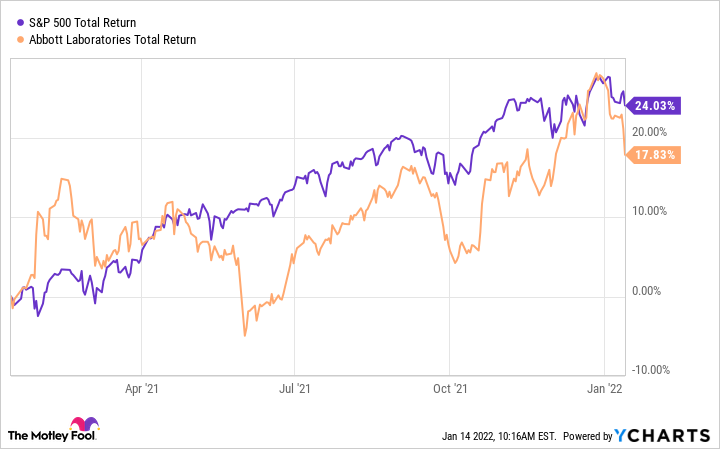Click the jester hat icon
720x449 pixels.
[x=84, y=423]
